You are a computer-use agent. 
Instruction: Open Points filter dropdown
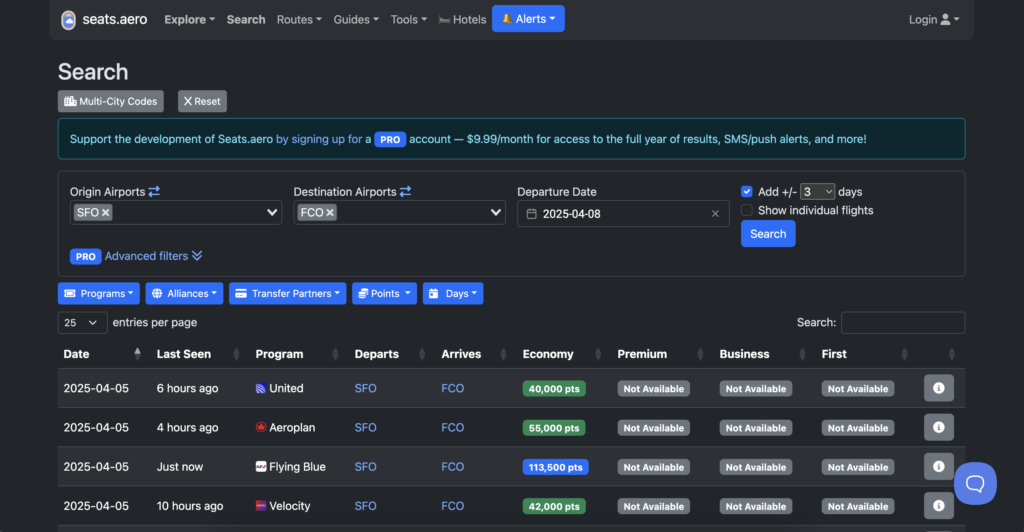[384, 293]
